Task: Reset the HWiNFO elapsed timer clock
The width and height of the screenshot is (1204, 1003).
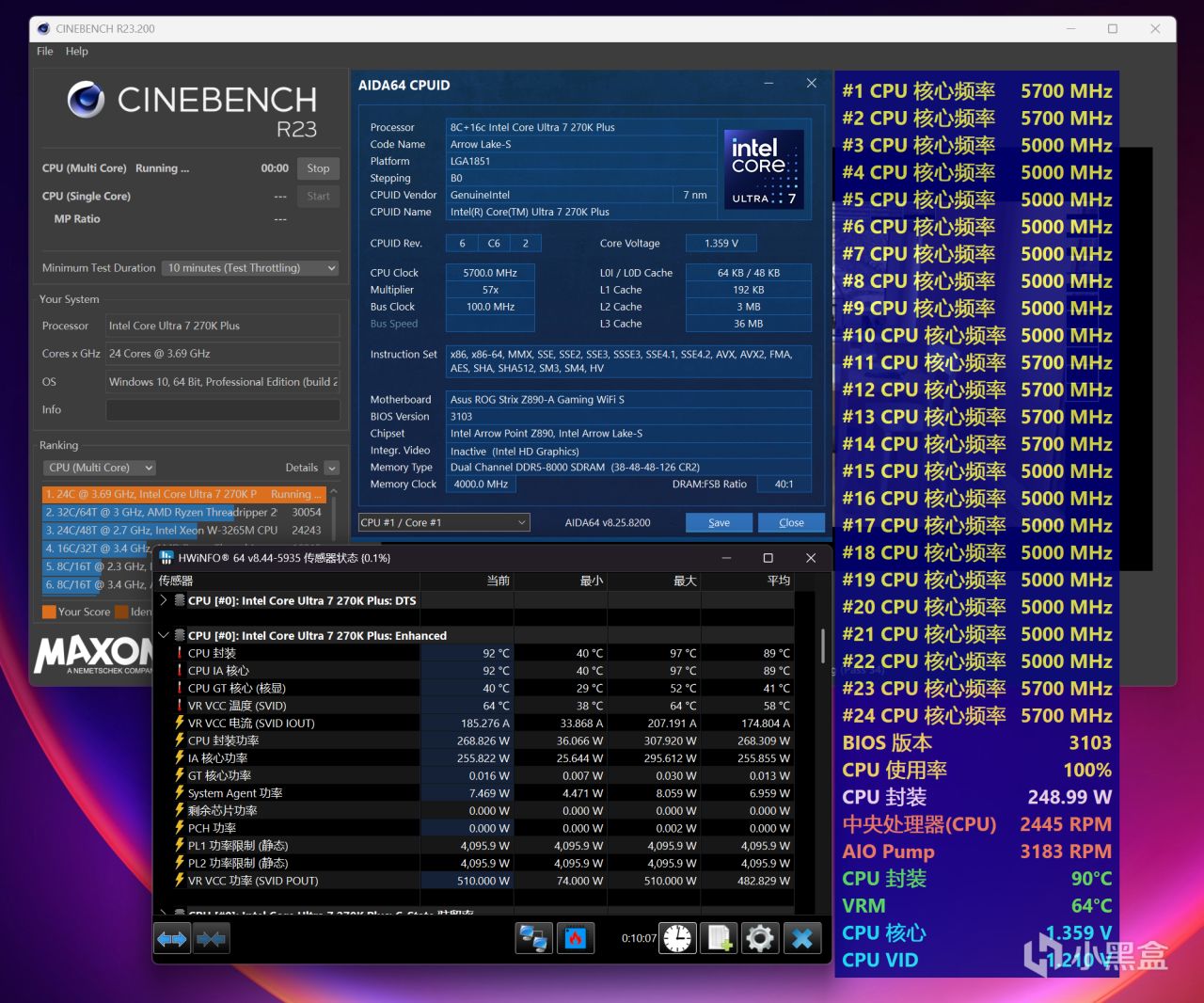Action: tap(677, 938)
